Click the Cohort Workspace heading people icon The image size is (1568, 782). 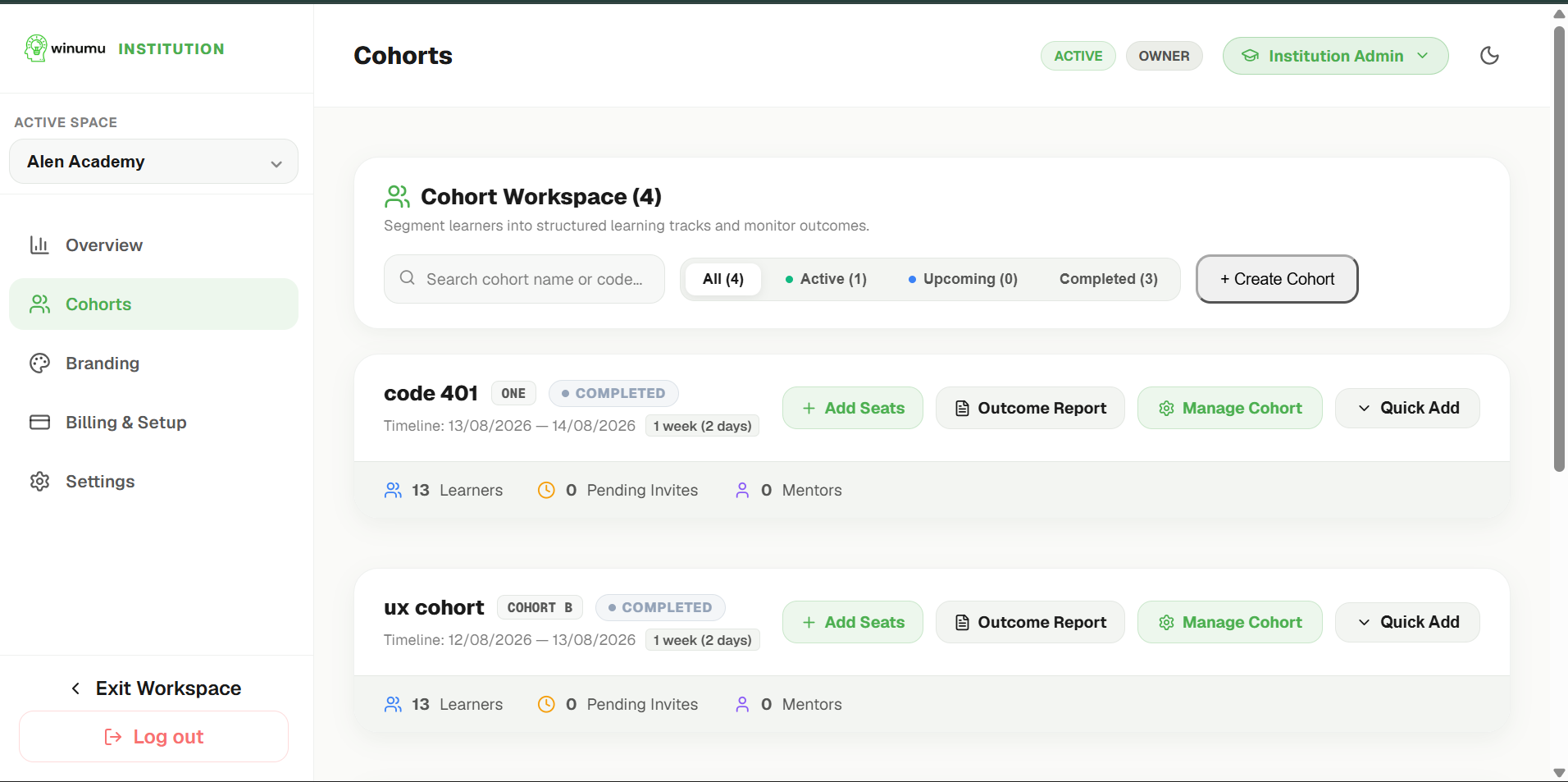coord(397,197)
